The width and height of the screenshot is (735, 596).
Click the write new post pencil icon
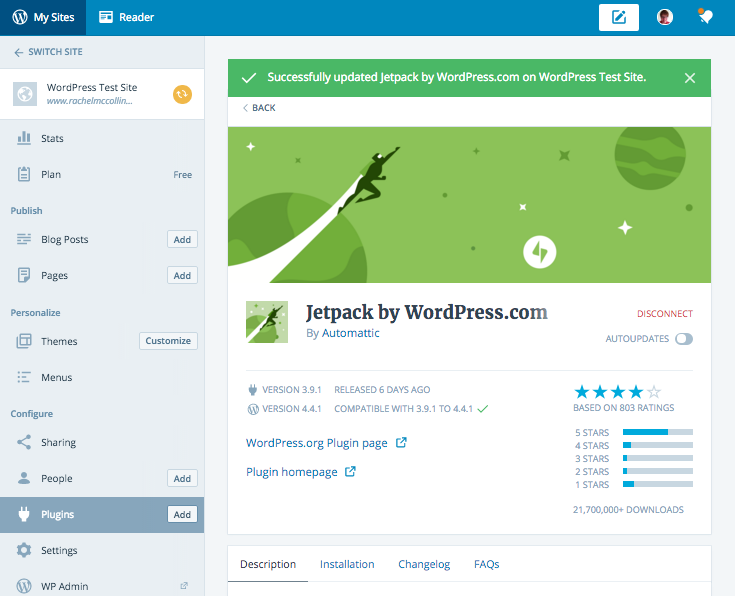click(x=619, y=17)
